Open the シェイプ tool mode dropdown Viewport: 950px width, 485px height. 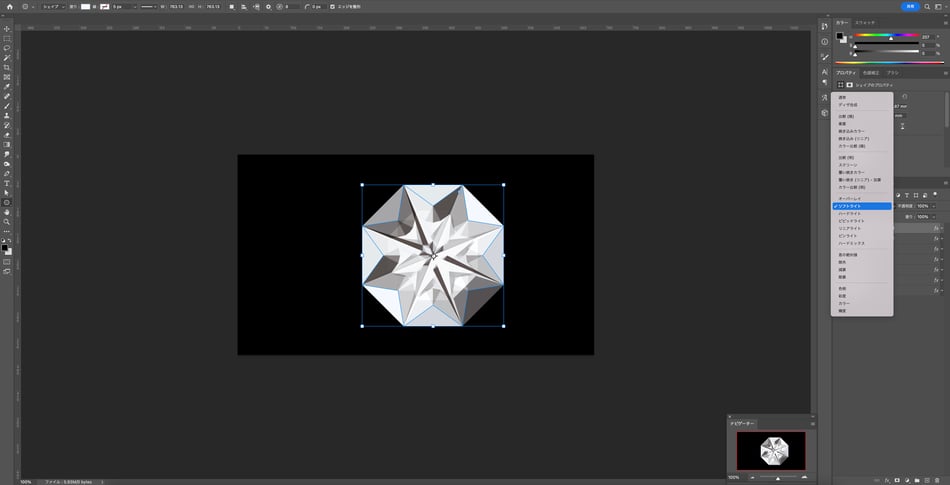(x=56, y=6)
